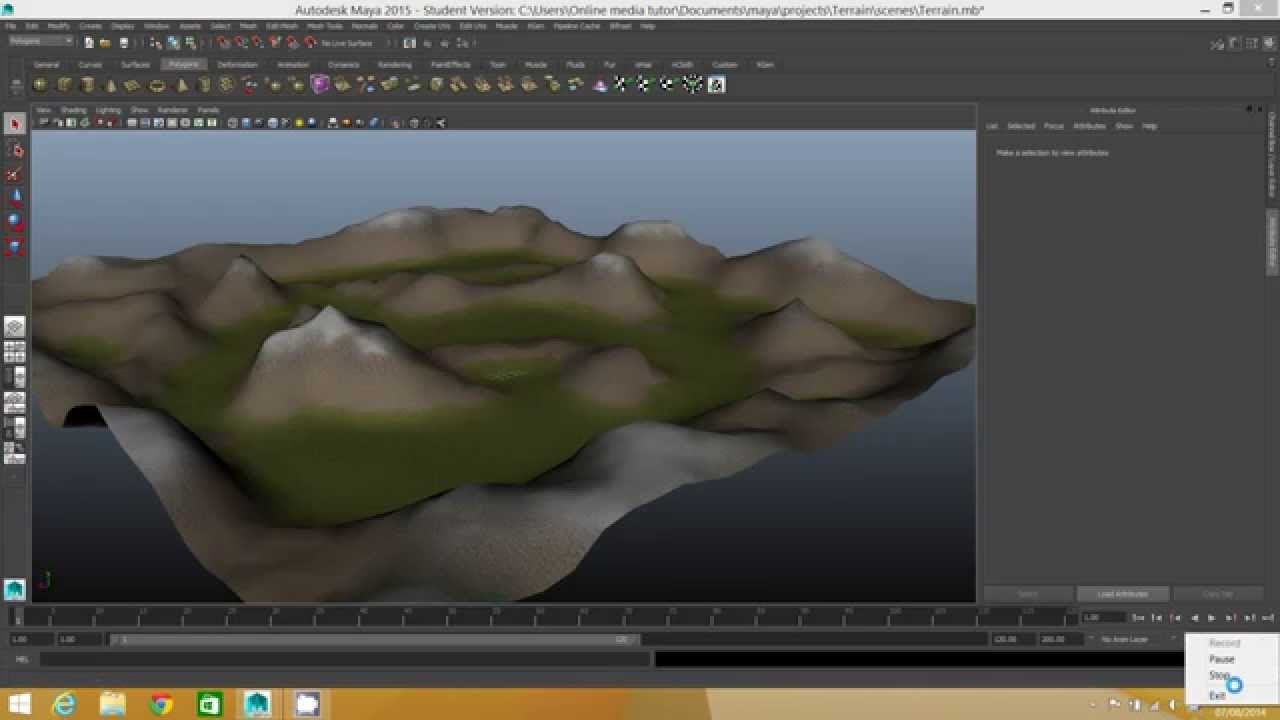Click the Load Attributes button
1280x720 pixels.
[1122, 594]
